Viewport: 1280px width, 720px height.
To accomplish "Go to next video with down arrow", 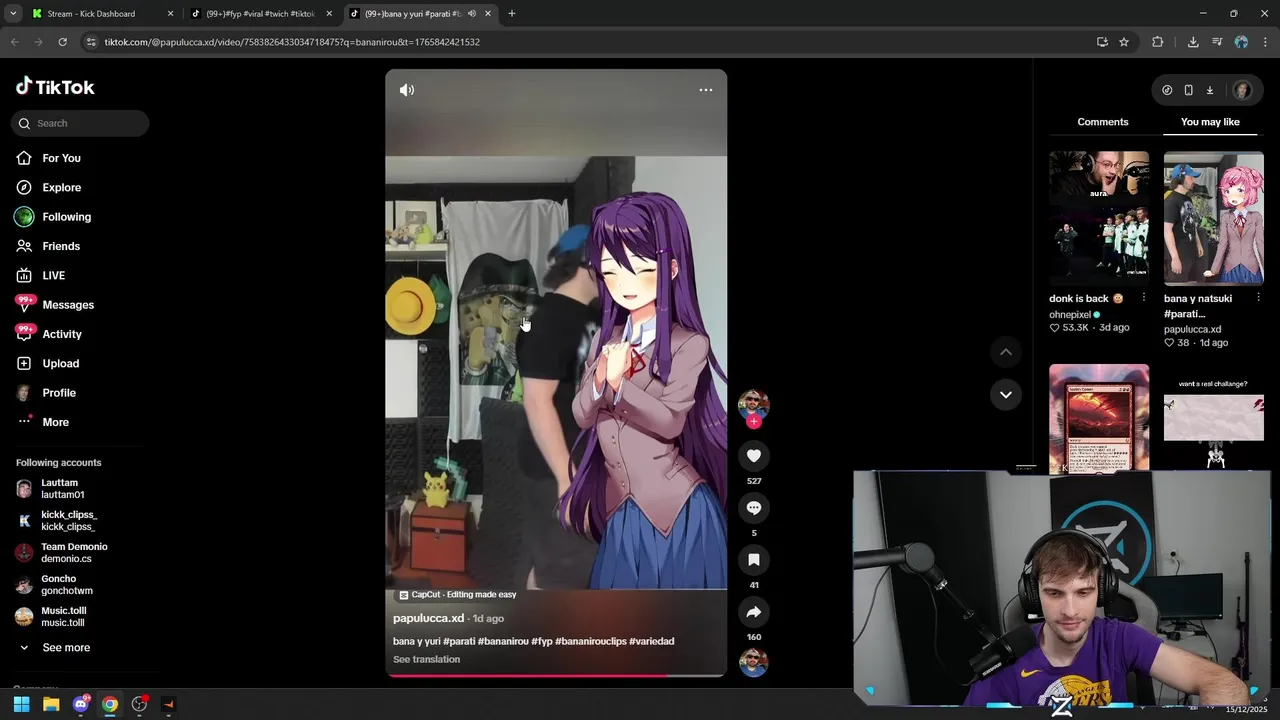I will 1006,394.
